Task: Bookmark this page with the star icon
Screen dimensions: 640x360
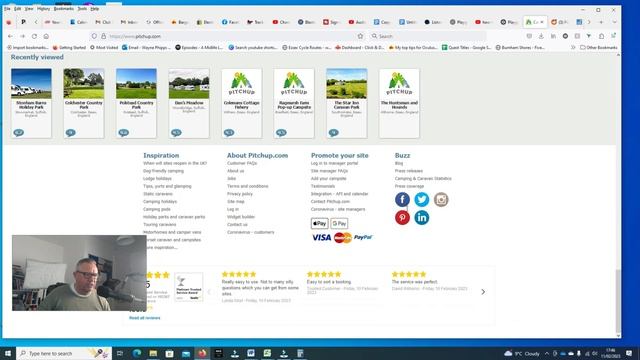Action: (360, 36)
